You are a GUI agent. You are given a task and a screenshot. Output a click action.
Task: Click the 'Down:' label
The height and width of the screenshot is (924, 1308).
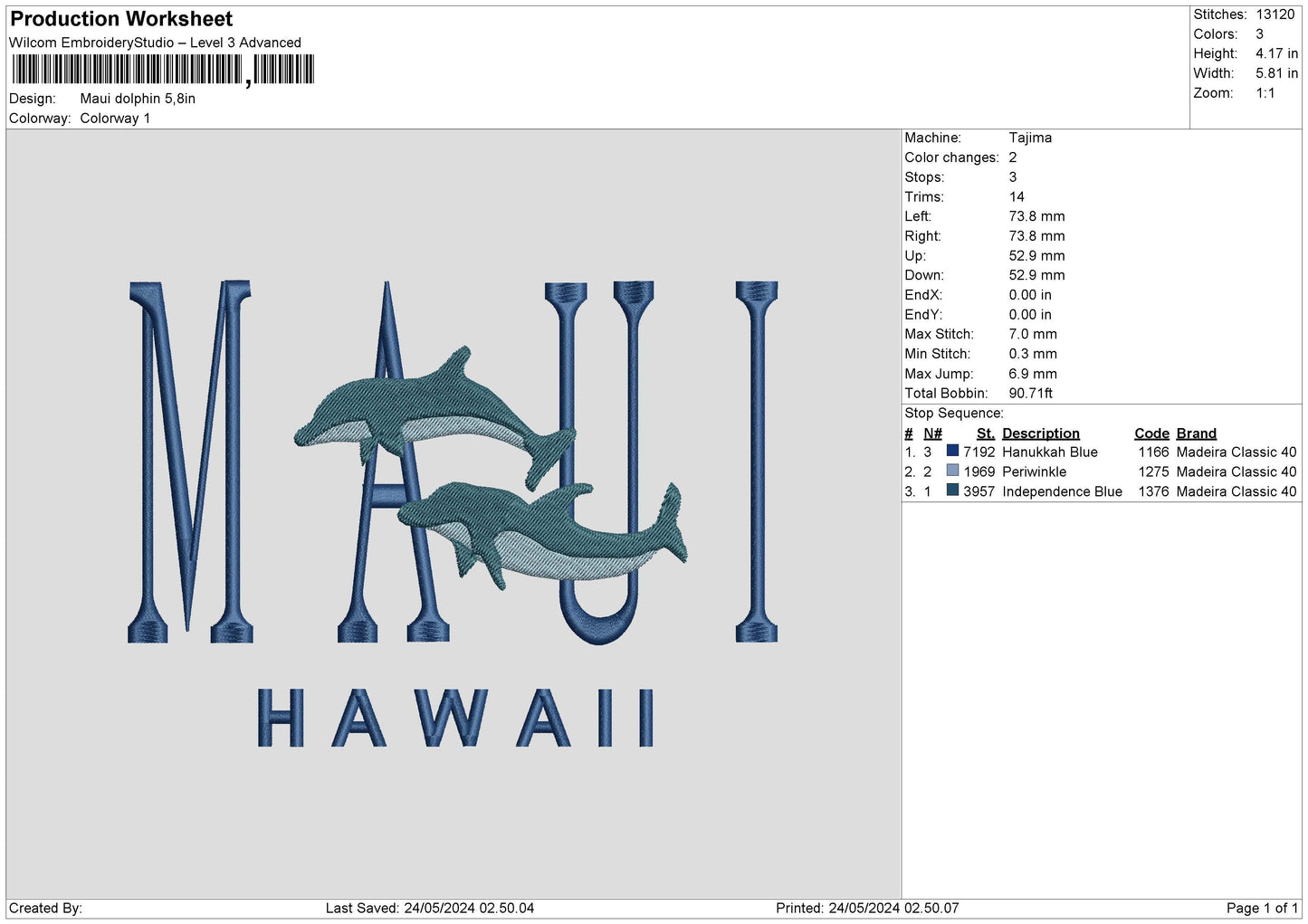point(924,275)
